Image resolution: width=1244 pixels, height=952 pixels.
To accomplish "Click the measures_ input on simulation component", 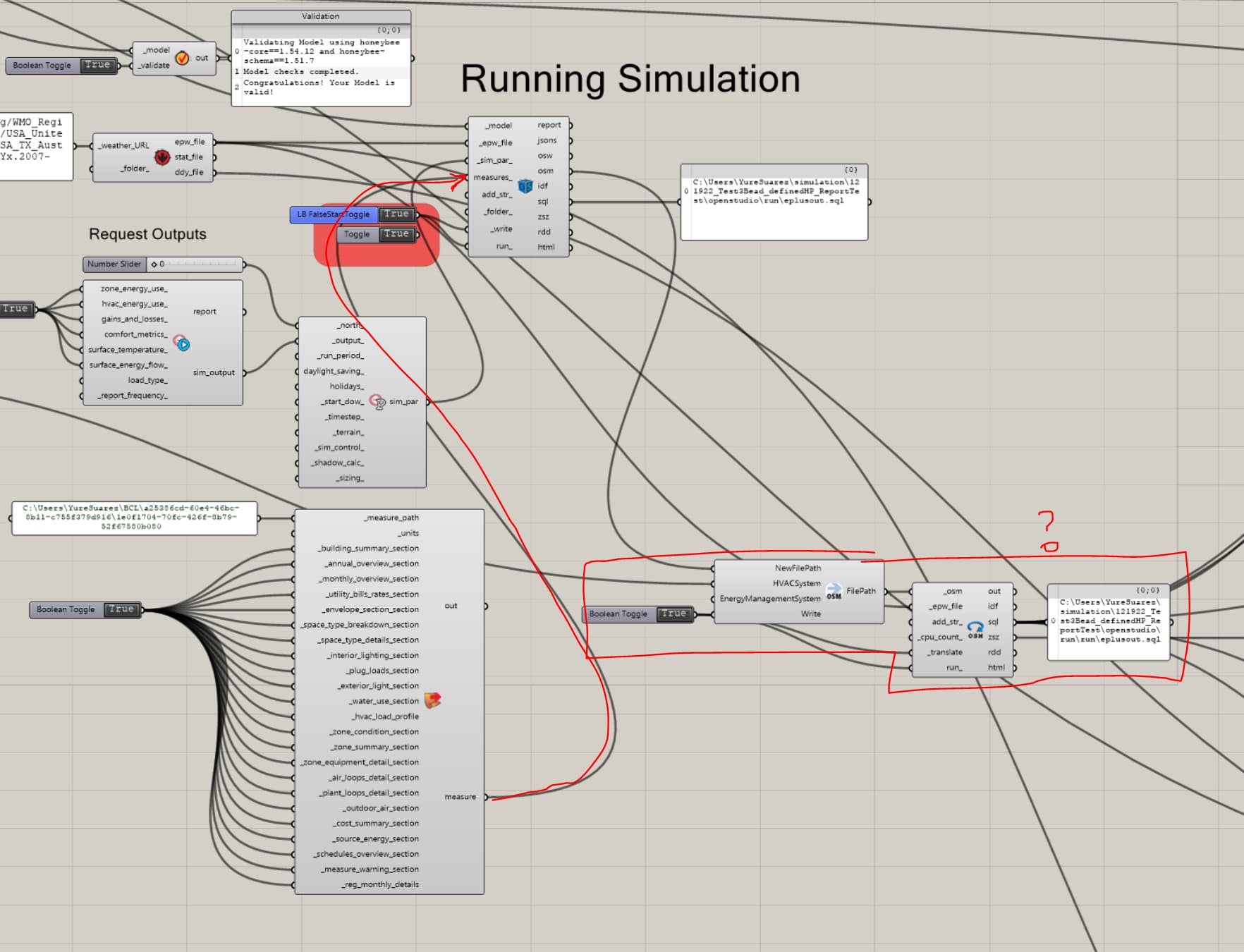I will (x=492, y=178).
